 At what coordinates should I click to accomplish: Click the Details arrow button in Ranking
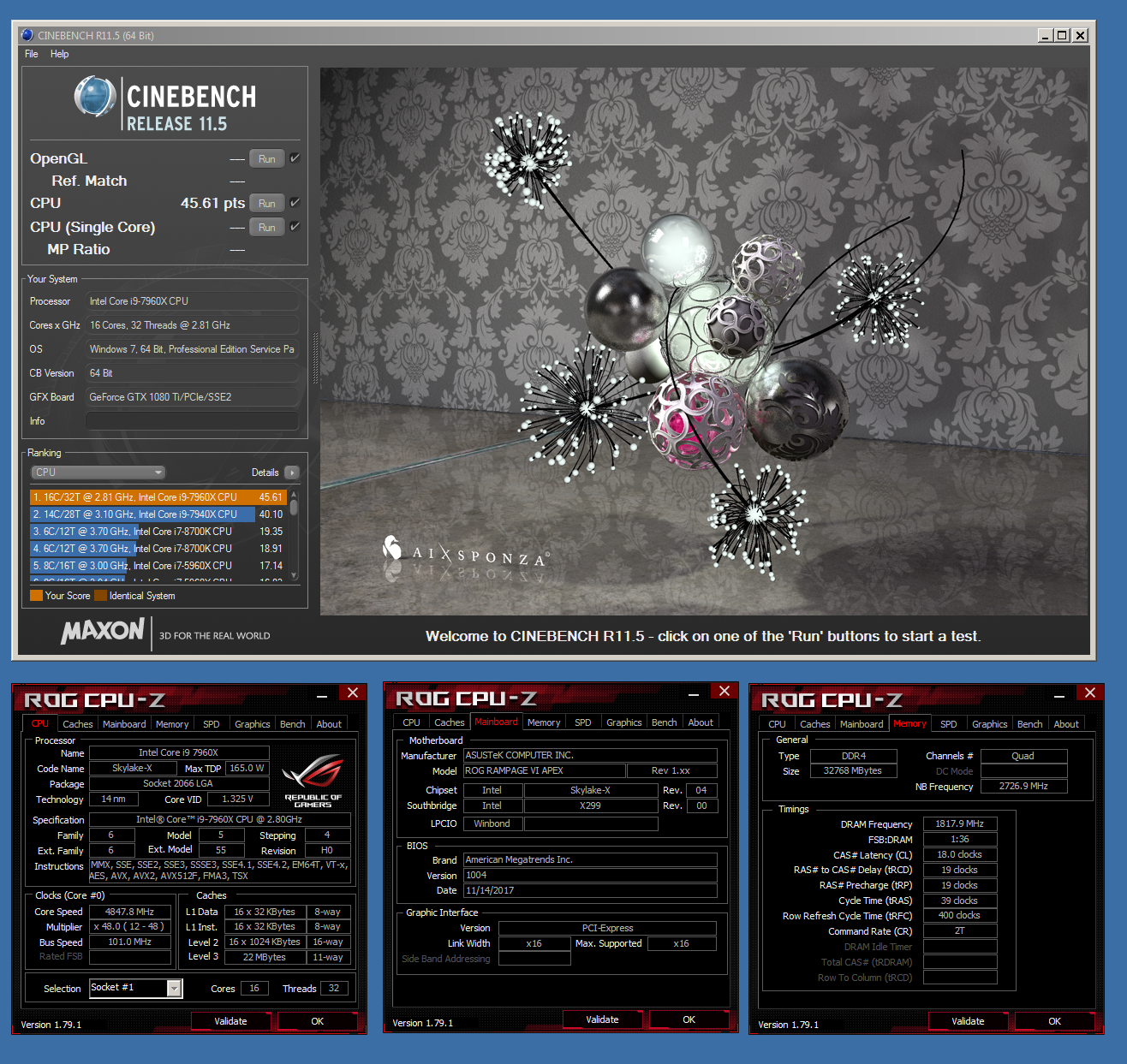coord(292,473)
